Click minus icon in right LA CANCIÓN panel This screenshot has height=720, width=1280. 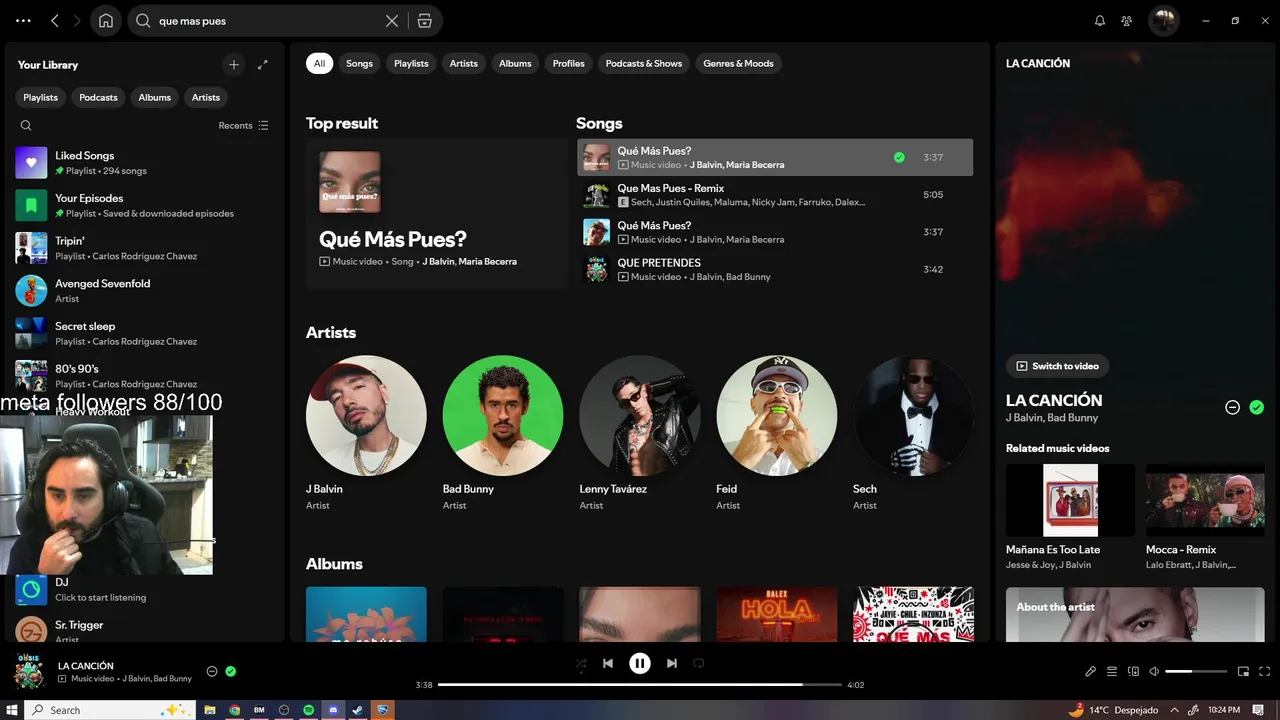click(1233, 407)
